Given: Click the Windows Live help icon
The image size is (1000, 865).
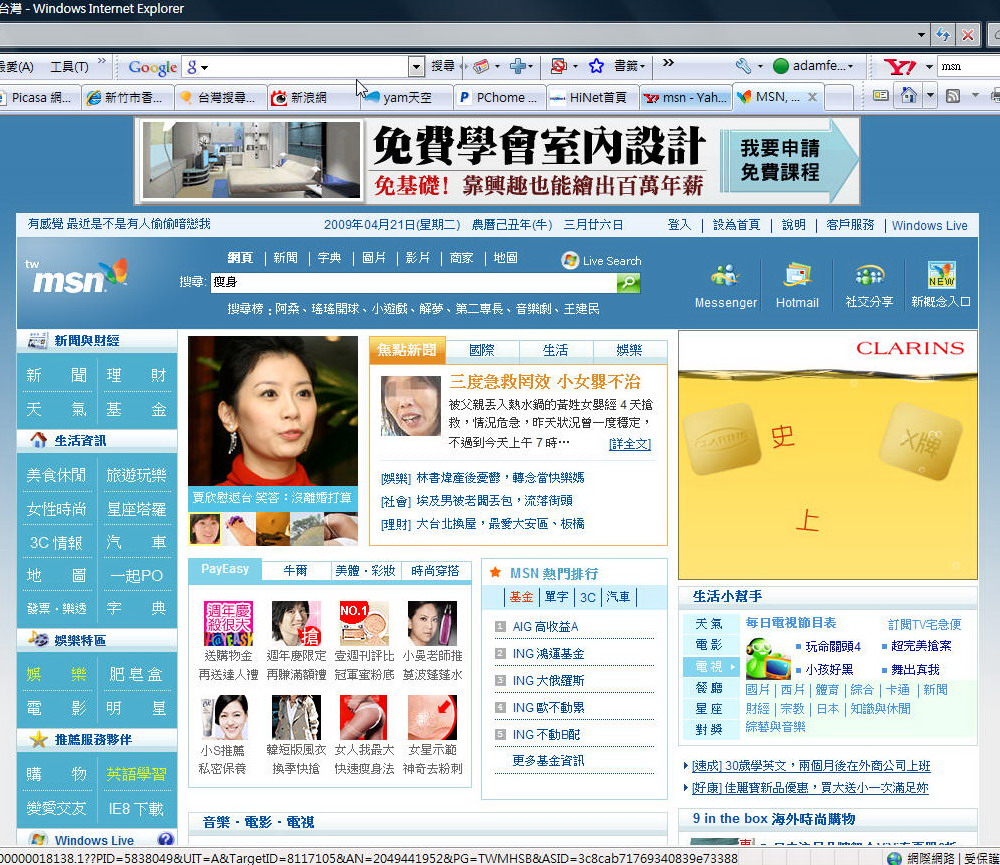Looking at the screenshot, I should click(166, 839).
